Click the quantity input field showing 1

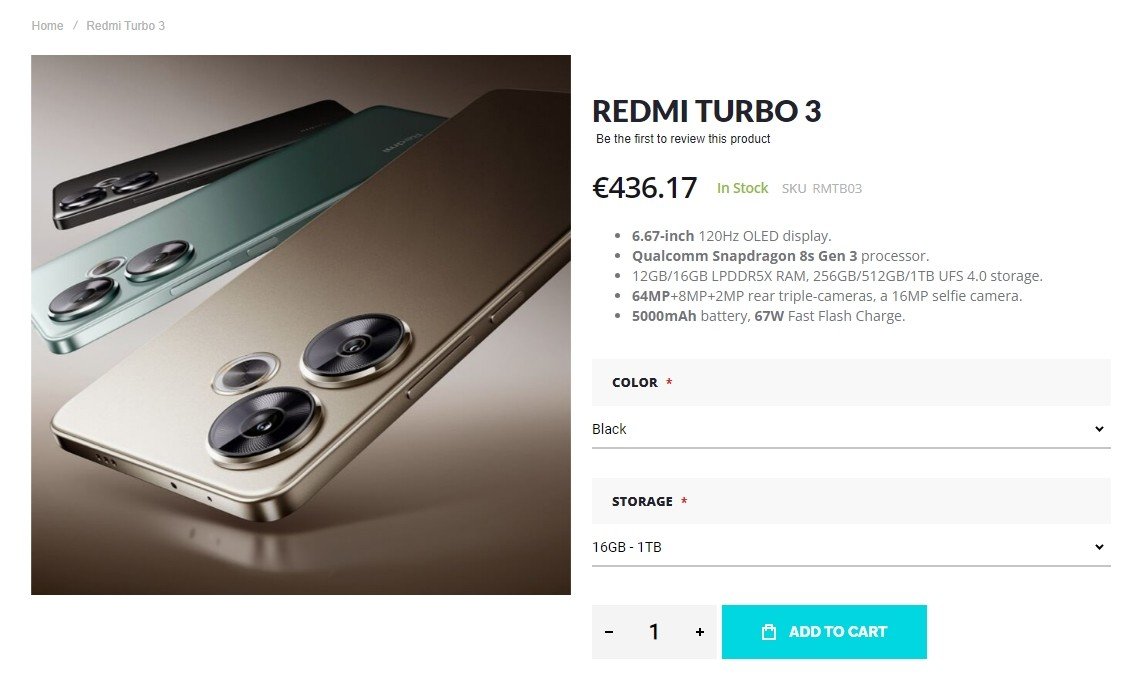pyautogui.click(x=654, y=632)
